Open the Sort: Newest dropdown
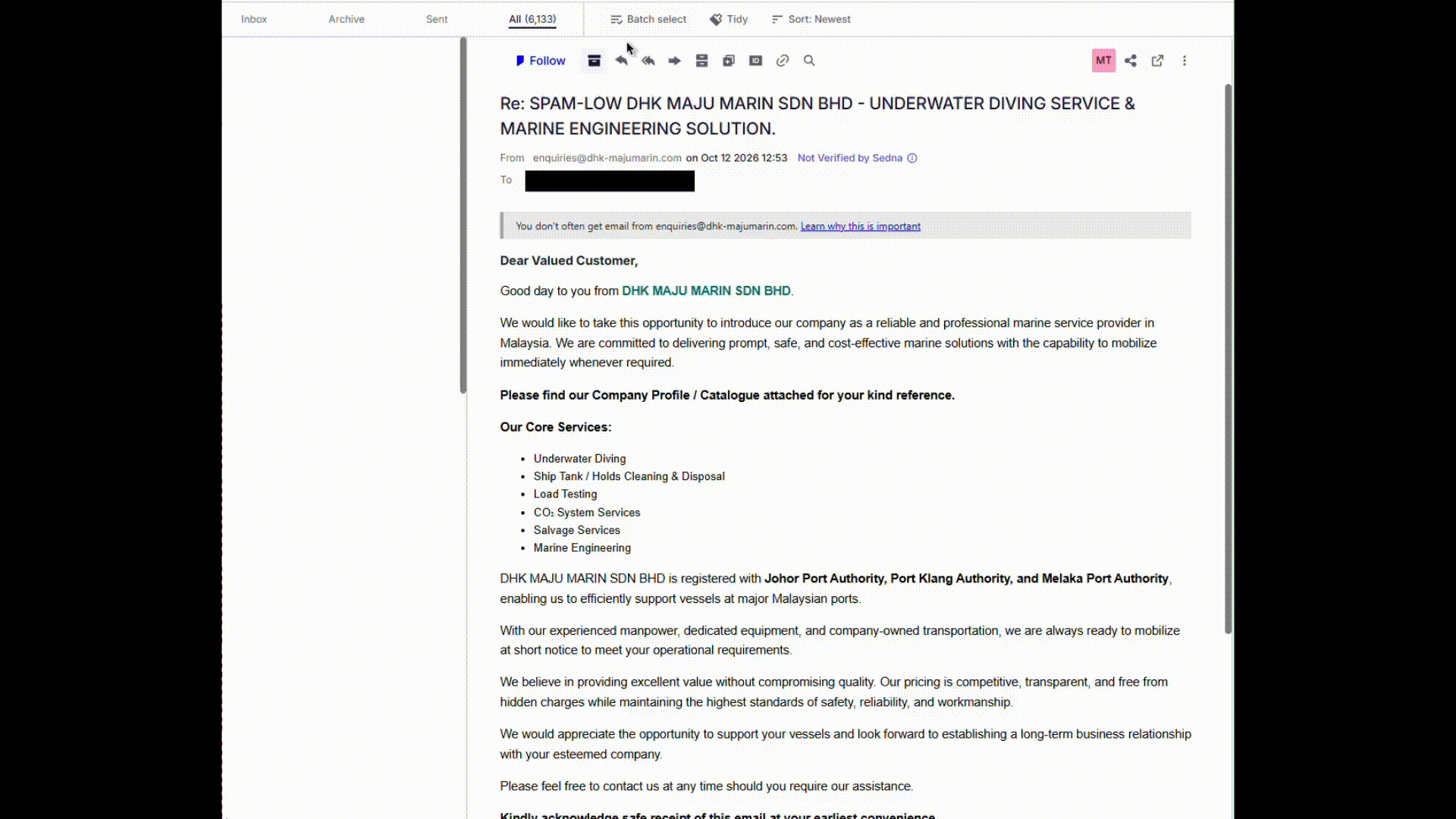Image resolution: width=1456 pixels, height=819 pixels. (811, 19)
